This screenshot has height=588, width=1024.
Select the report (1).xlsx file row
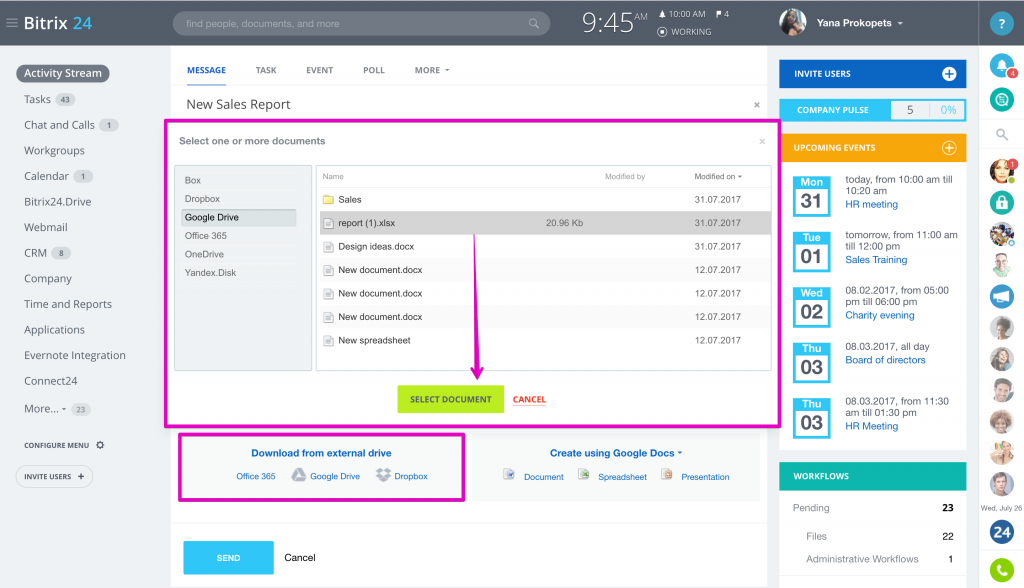[x=545, y=223]
